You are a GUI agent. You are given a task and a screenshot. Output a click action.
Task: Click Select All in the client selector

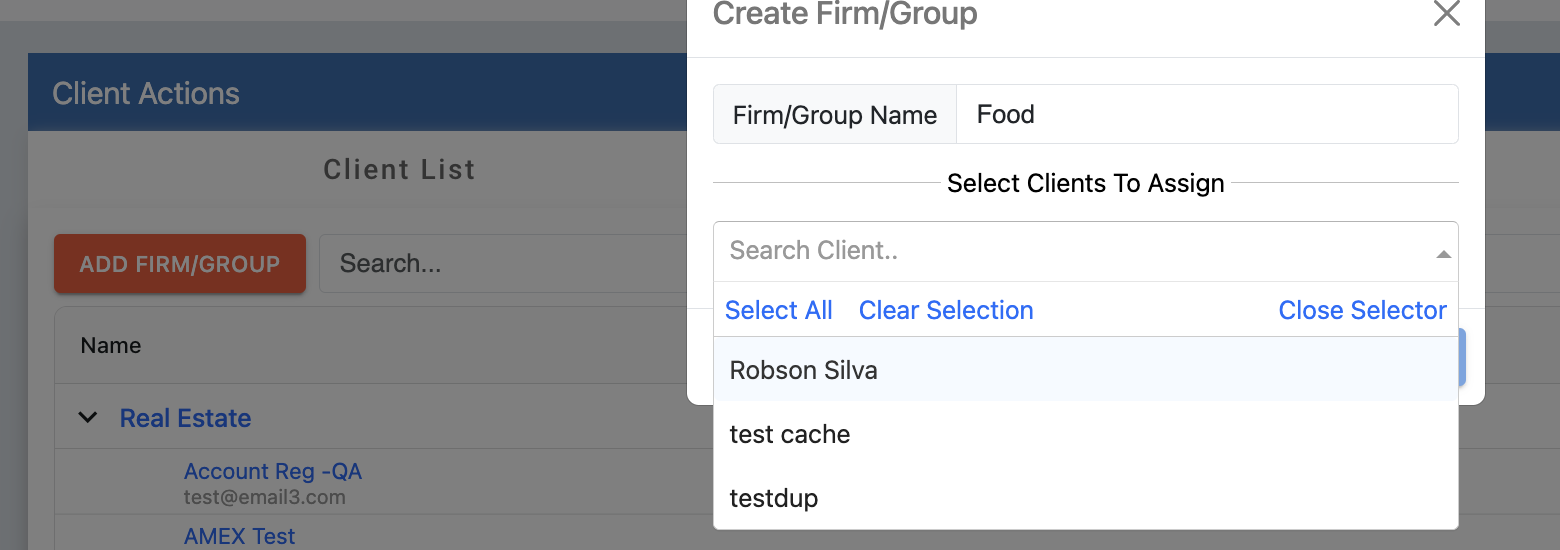(x=778, y=310)
